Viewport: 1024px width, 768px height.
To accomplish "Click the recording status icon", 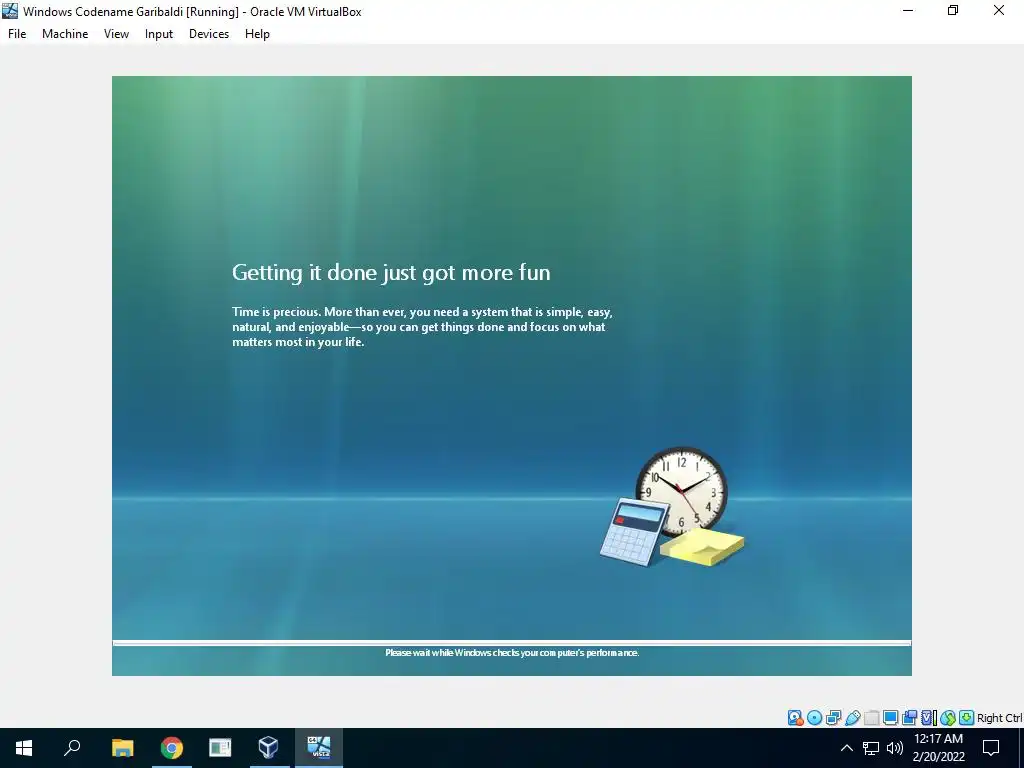I will [909, 718].
